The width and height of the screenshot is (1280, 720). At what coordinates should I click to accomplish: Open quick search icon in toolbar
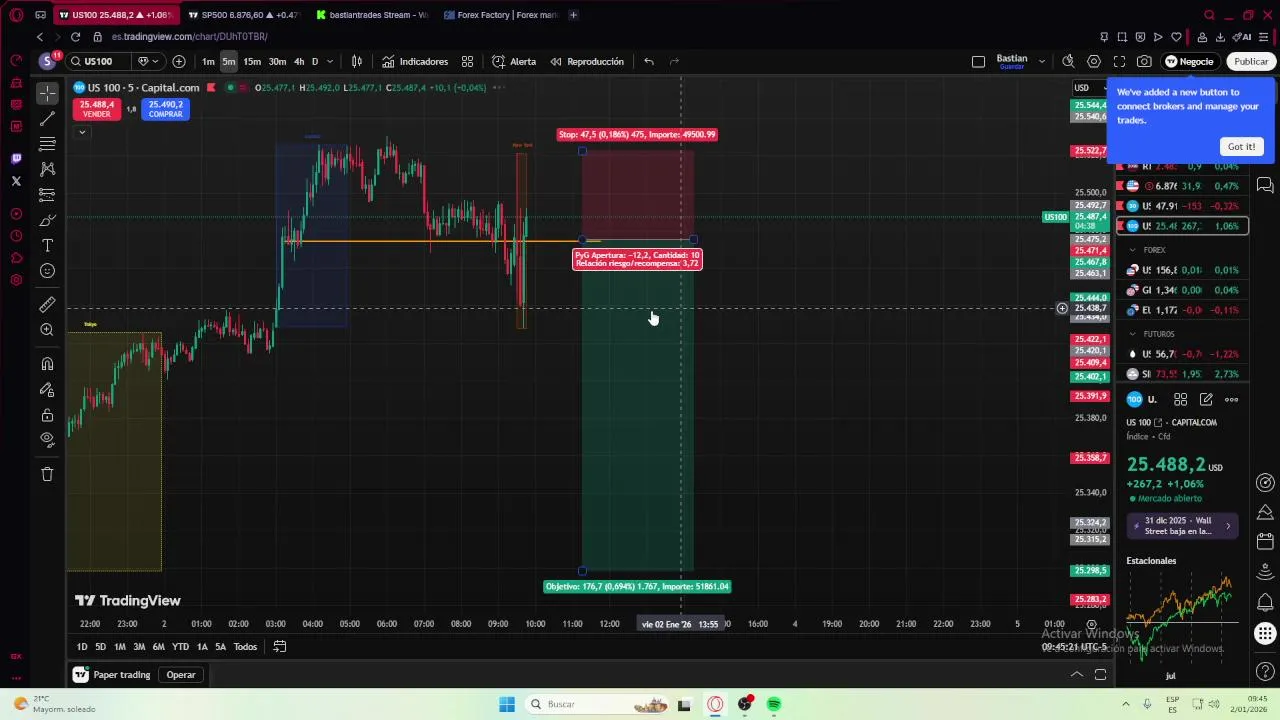(1068, 61)
